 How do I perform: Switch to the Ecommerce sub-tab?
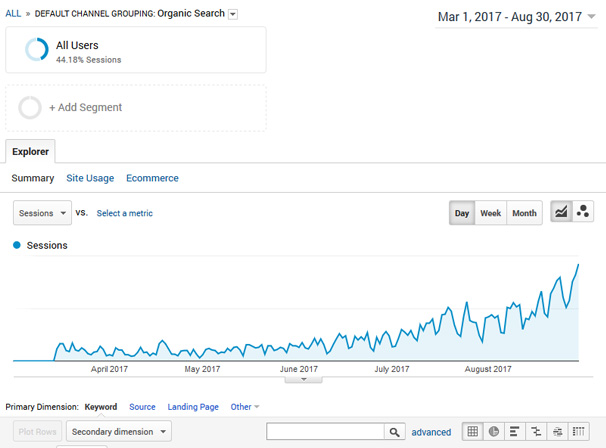coord(152,178)
